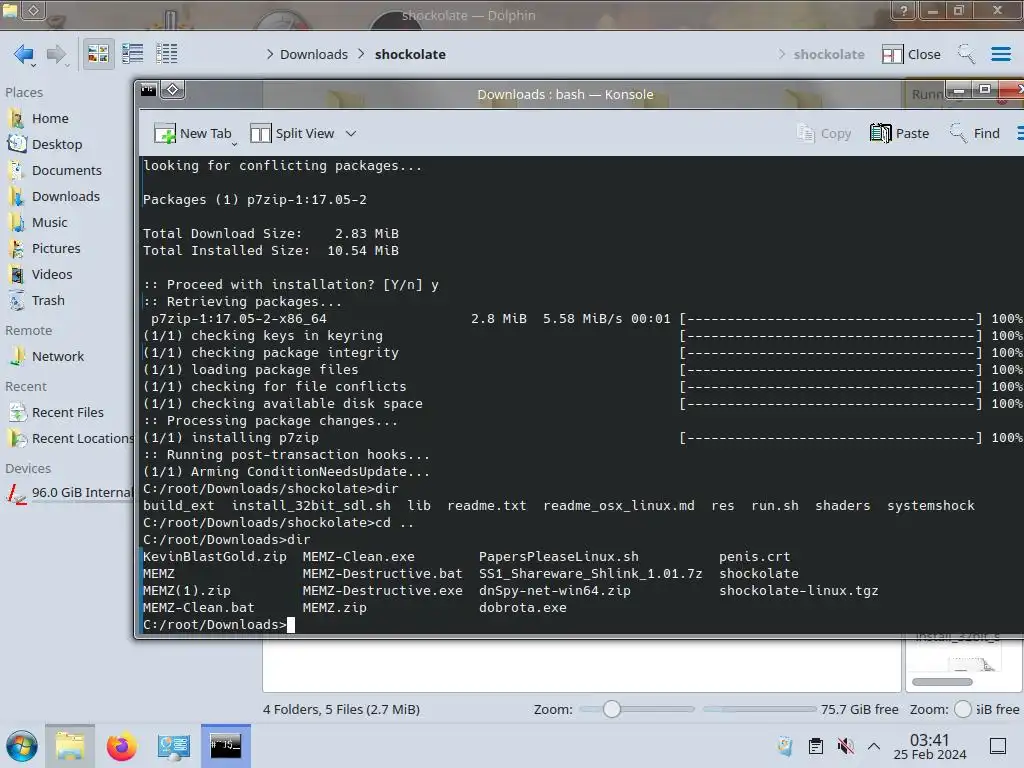Expand chevron before shockolate breadcrumb
1024x768 pixels.
coord(361,54)
